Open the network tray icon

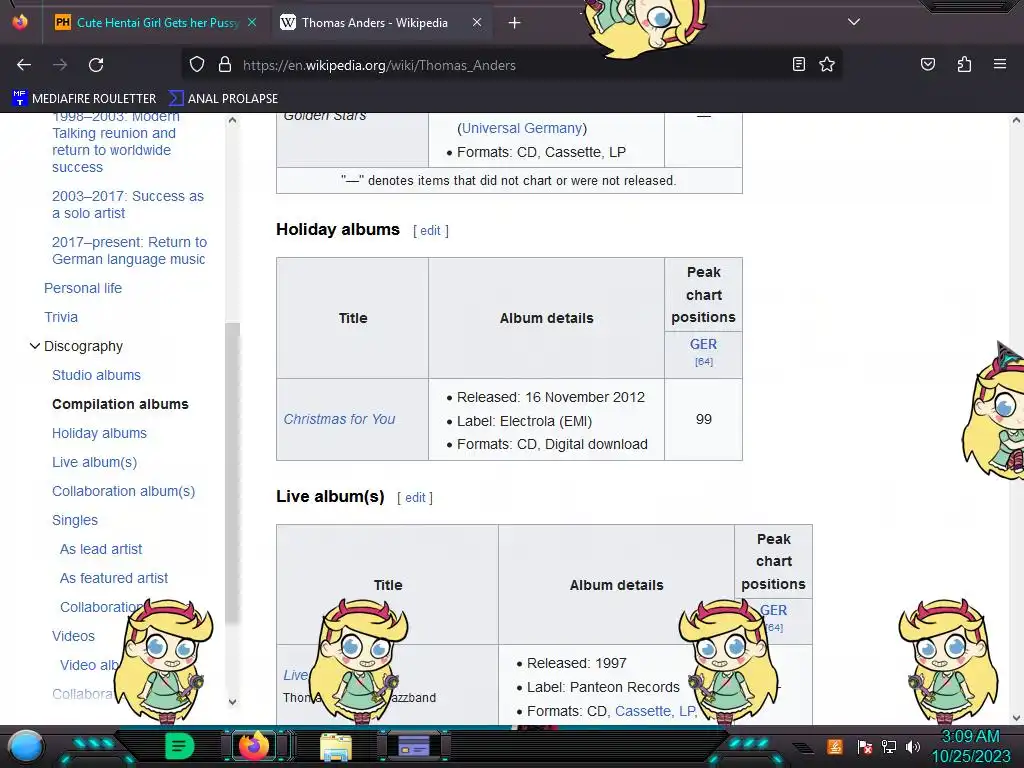[888, 746]
